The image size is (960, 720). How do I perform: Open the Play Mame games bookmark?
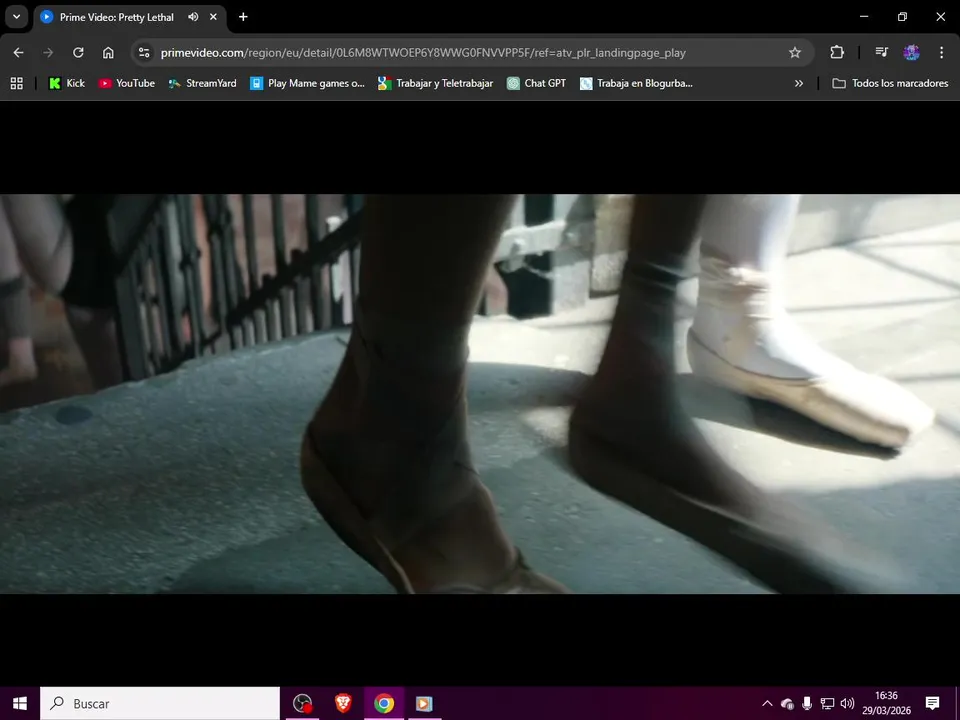307,83
